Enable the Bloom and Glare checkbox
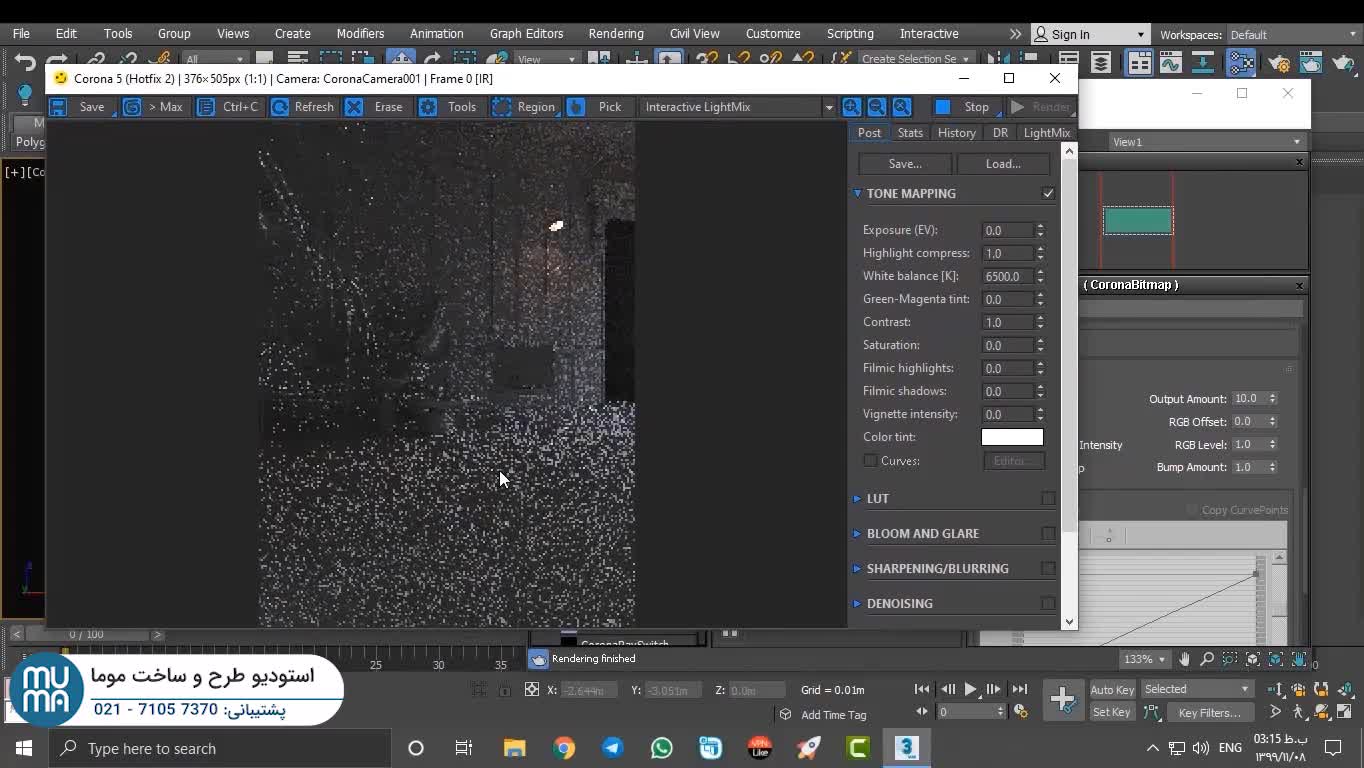 1048,534
